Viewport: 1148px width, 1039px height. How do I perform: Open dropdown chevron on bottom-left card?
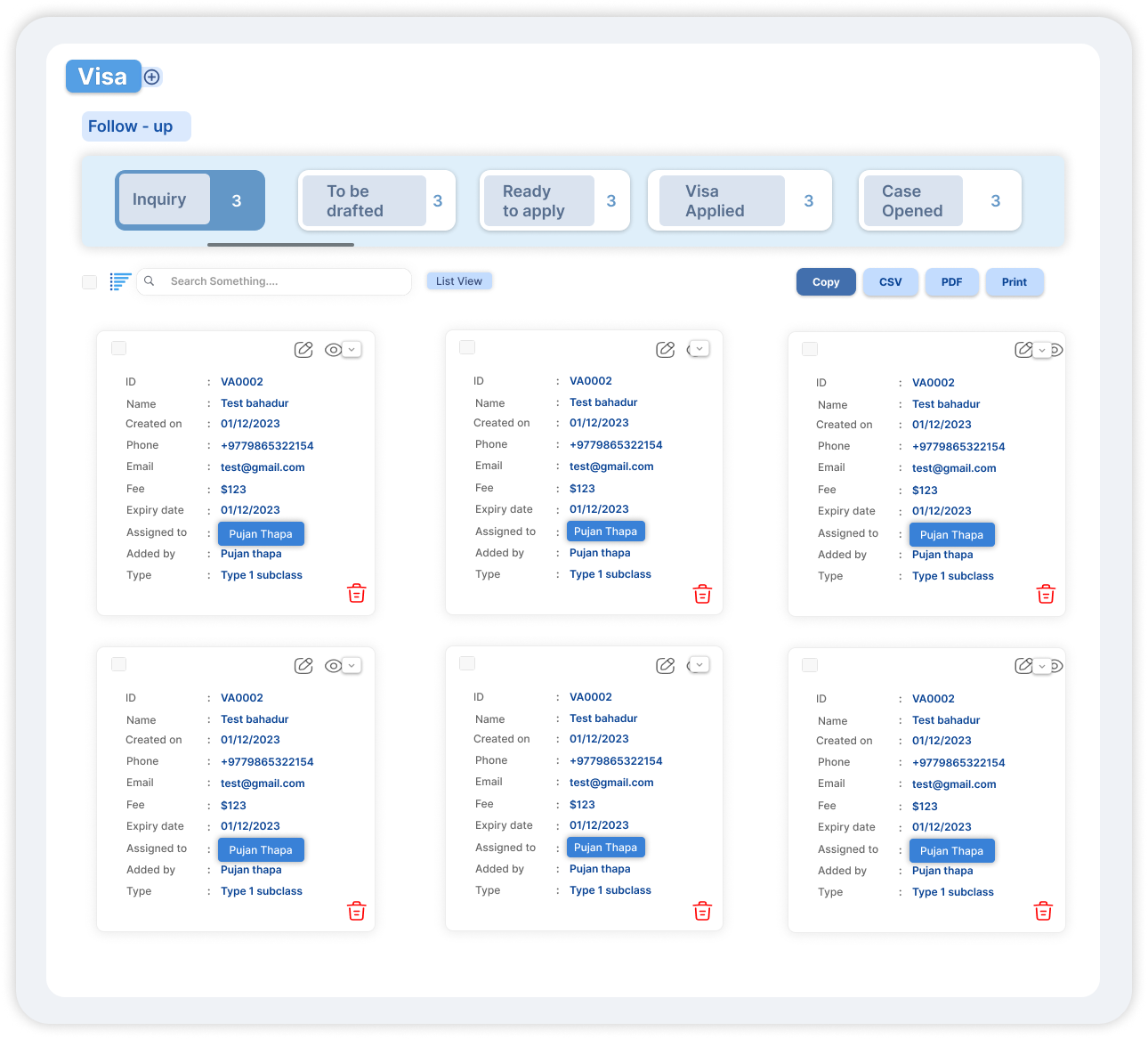coord(352,665)
